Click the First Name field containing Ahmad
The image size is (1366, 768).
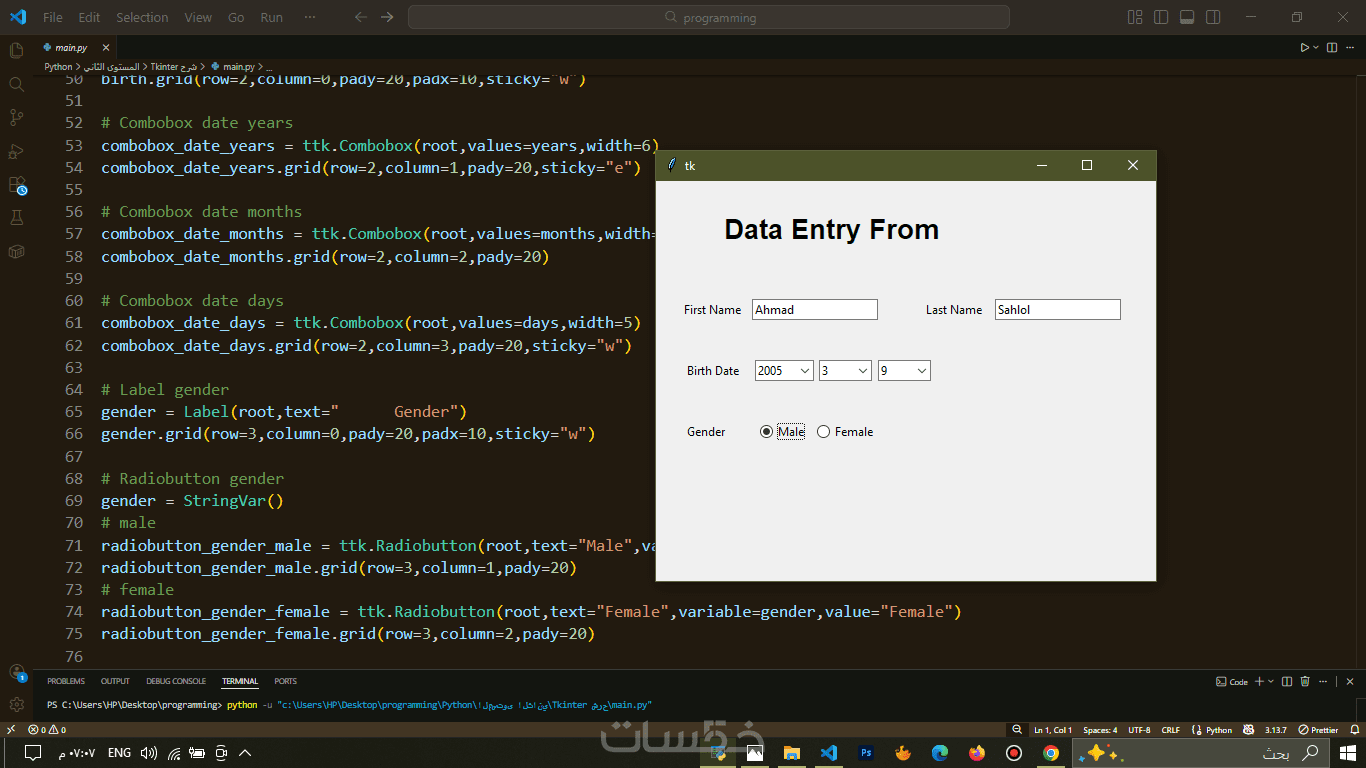815,310
